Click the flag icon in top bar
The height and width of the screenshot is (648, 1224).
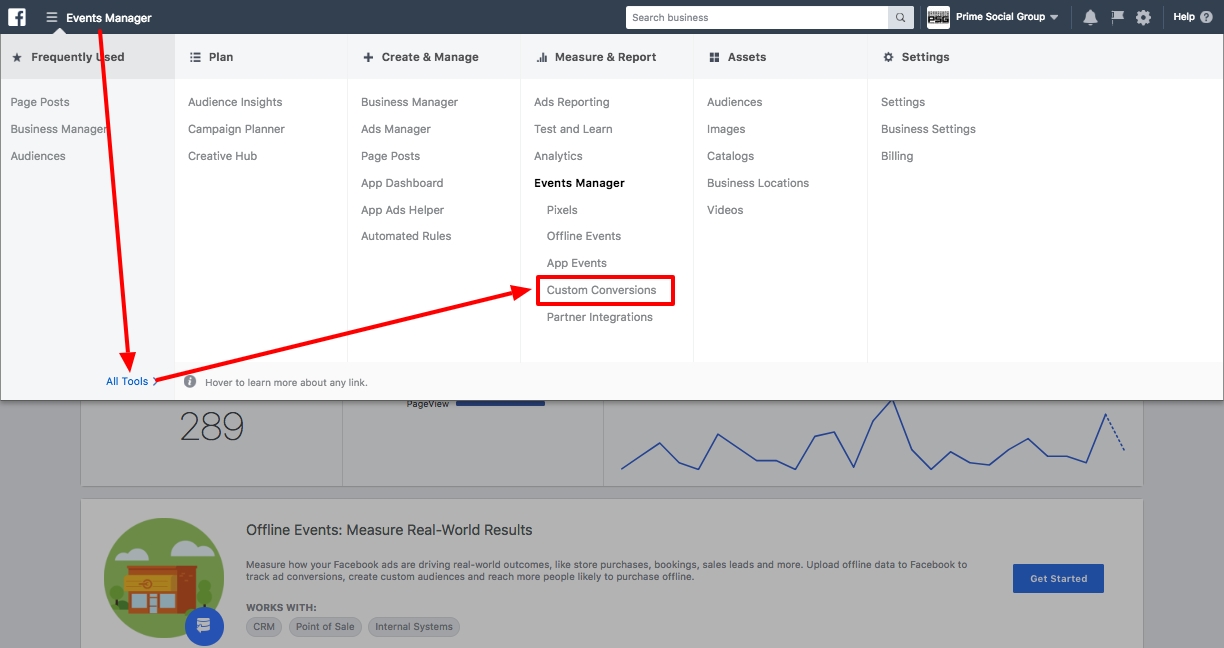point(1117,17)
